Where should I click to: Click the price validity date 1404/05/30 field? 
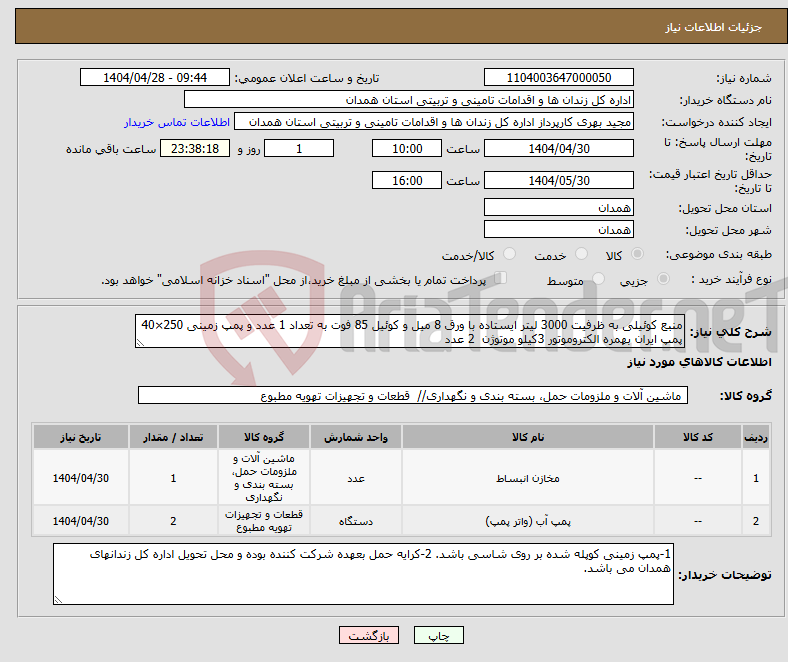tap(558, 181)
